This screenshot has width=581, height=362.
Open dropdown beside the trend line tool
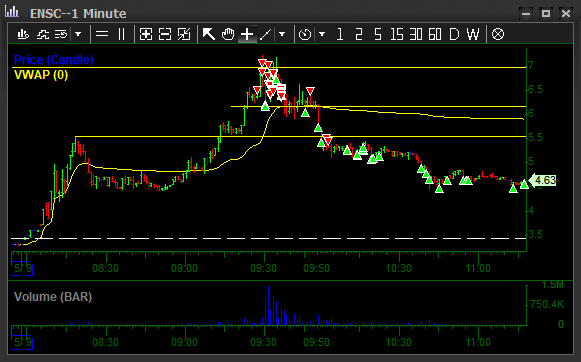pos(282,34)
